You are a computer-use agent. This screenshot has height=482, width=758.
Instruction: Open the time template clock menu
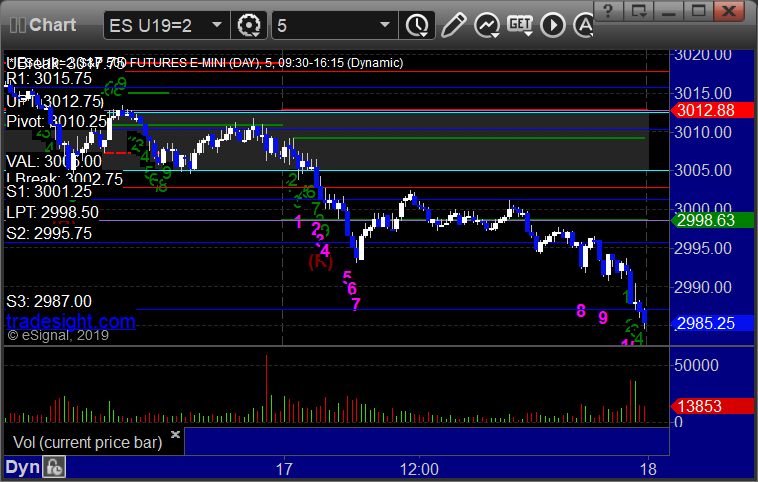417,25
